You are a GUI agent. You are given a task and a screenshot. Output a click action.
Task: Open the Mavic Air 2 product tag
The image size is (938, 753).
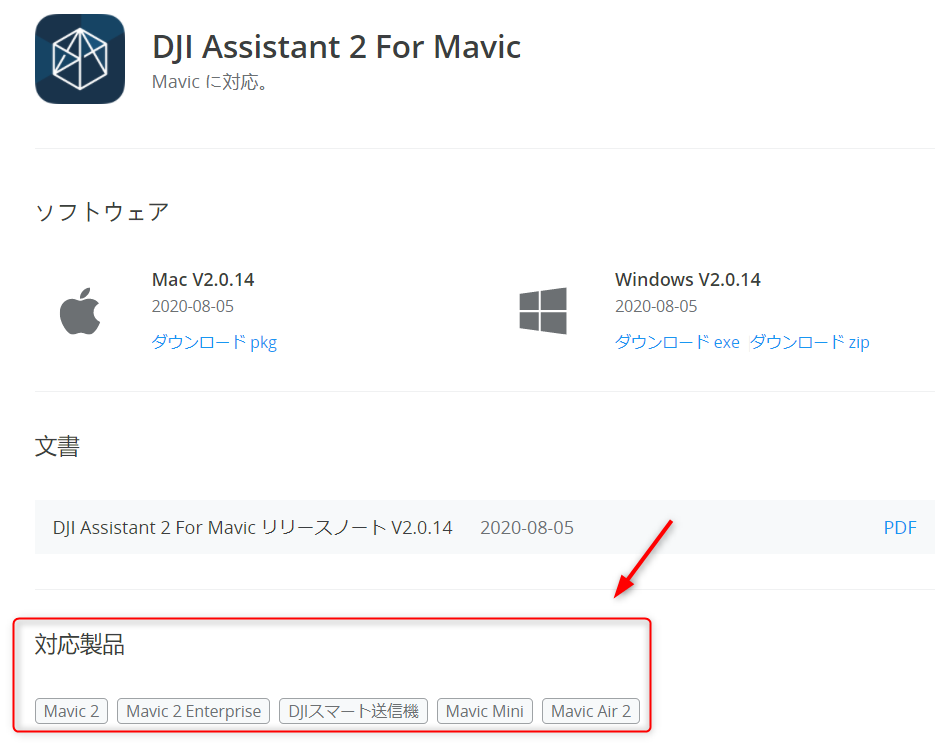coord(591,711)
